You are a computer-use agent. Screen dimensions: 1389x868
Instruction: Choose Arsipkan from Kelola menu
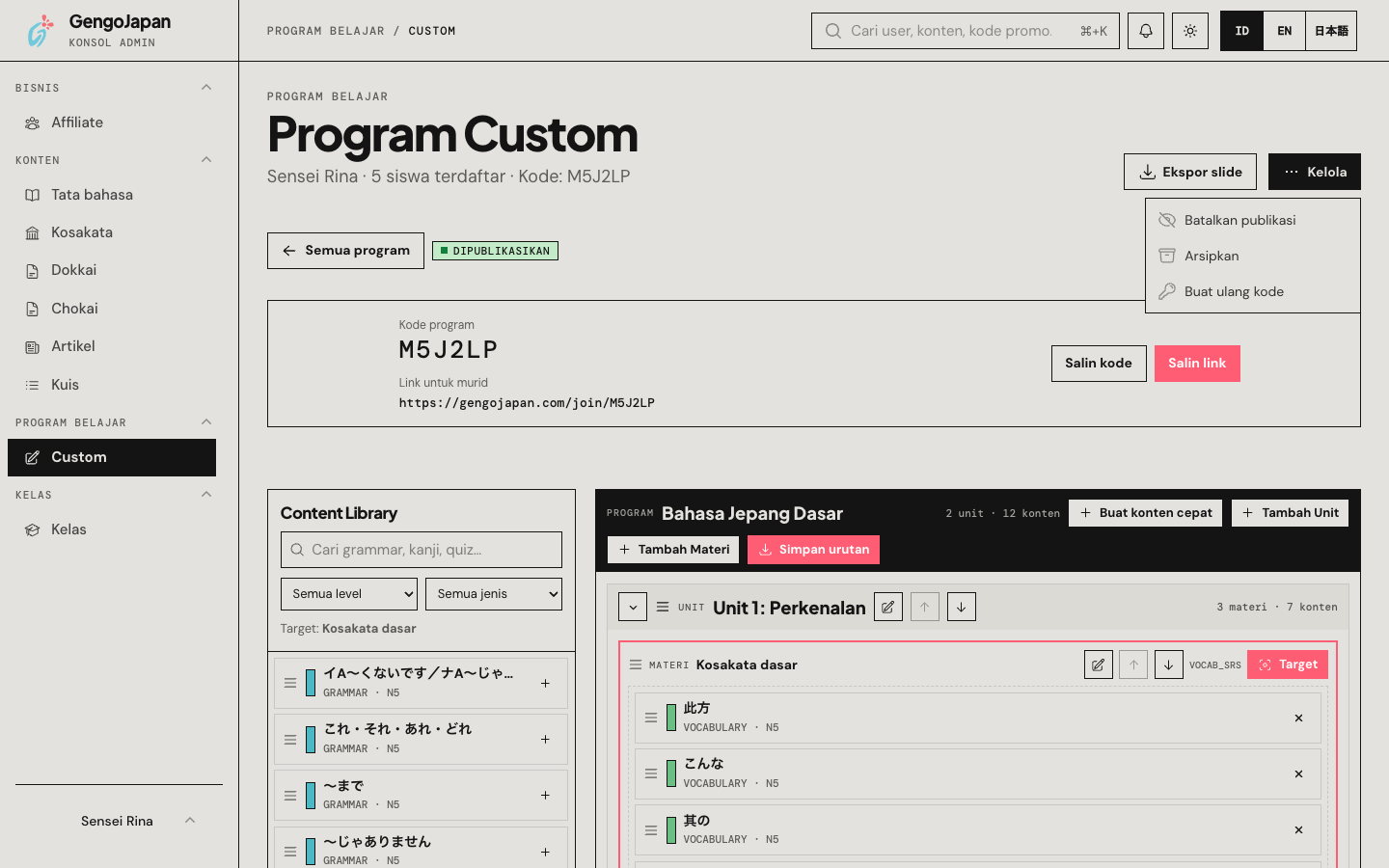(1253, 256)
